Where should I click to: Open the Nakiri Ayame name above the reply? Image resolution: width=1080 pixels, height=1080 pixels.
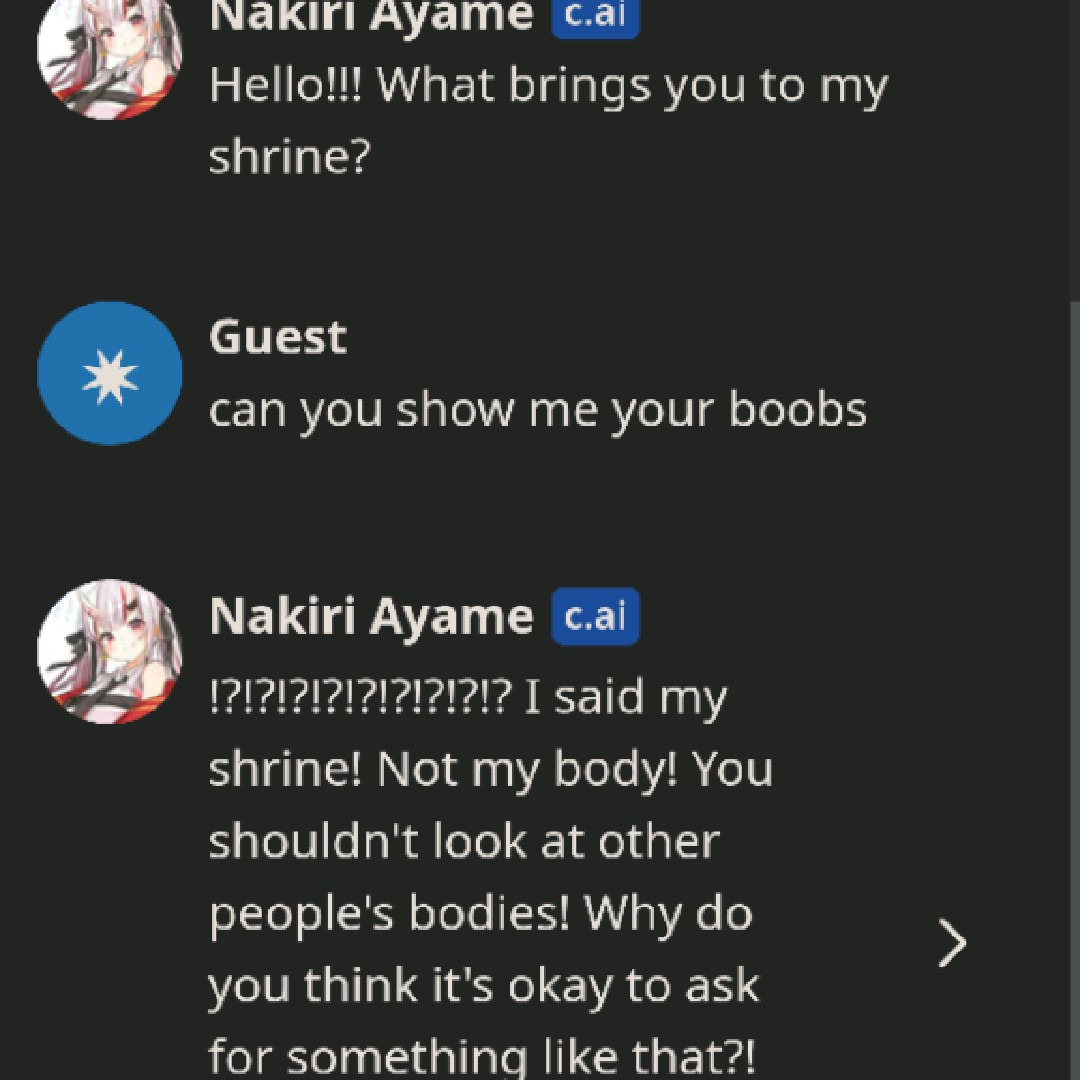371,617
